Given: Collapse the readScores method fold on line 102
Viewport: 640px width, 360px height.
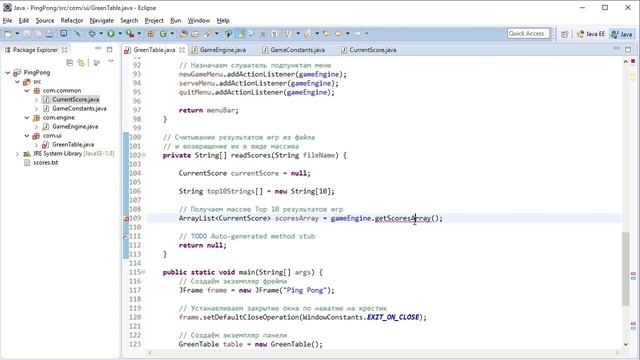Looking at the screenshot, I should (144, 155).
